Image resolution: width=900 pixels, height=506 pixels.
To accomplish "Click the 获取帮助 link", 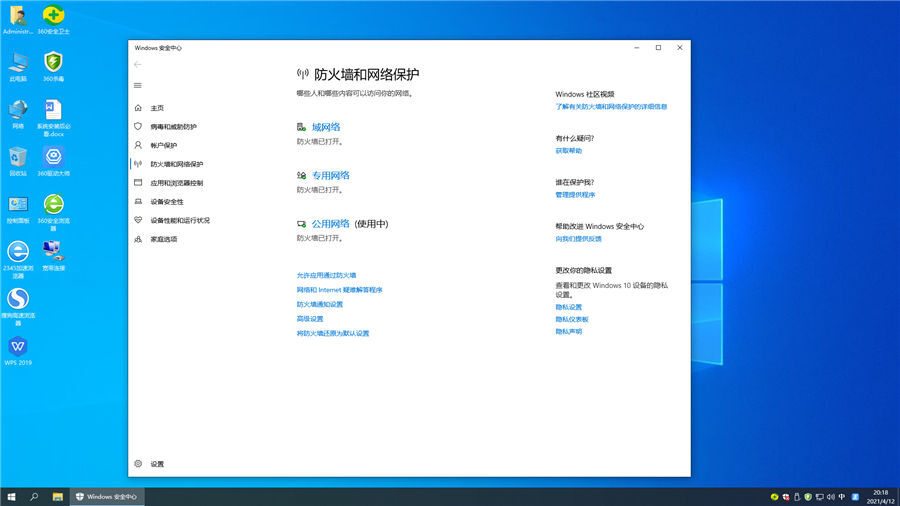I will point(568,151).
